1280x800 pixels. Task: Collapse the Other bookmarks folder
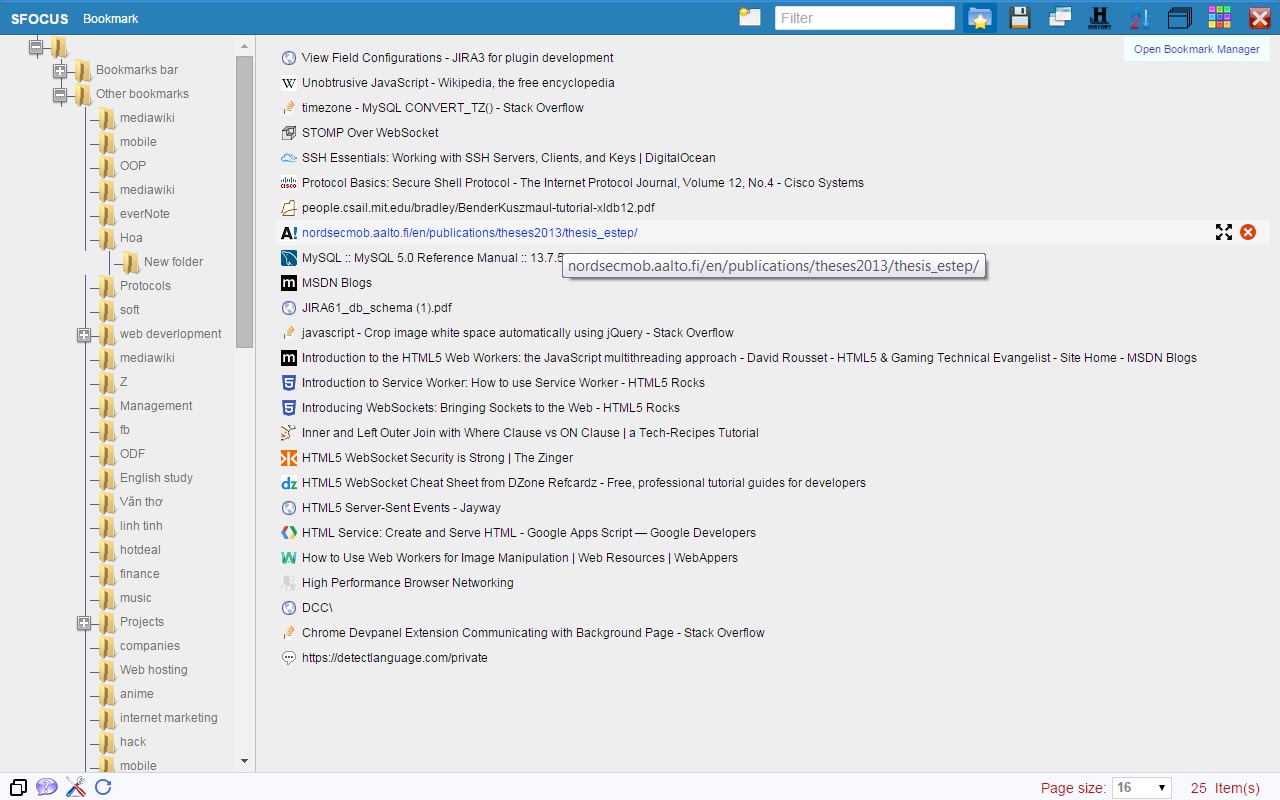tap(60, 94)
